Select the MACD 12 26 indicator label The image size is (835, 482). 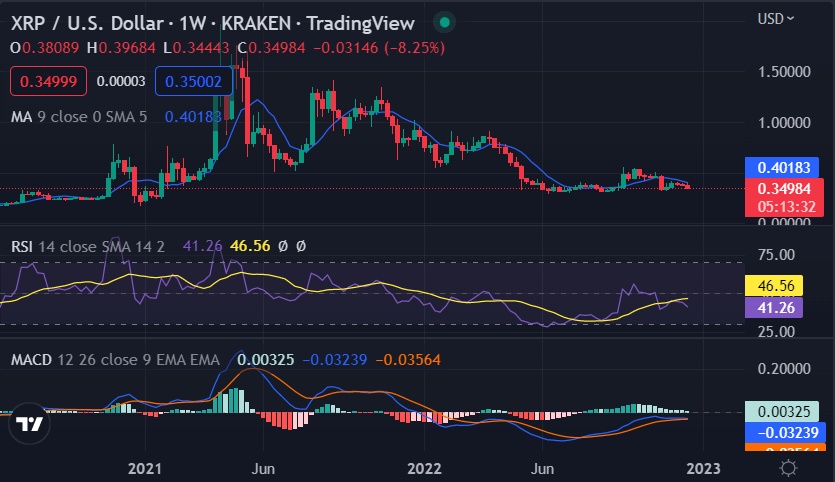pos(115,360)
